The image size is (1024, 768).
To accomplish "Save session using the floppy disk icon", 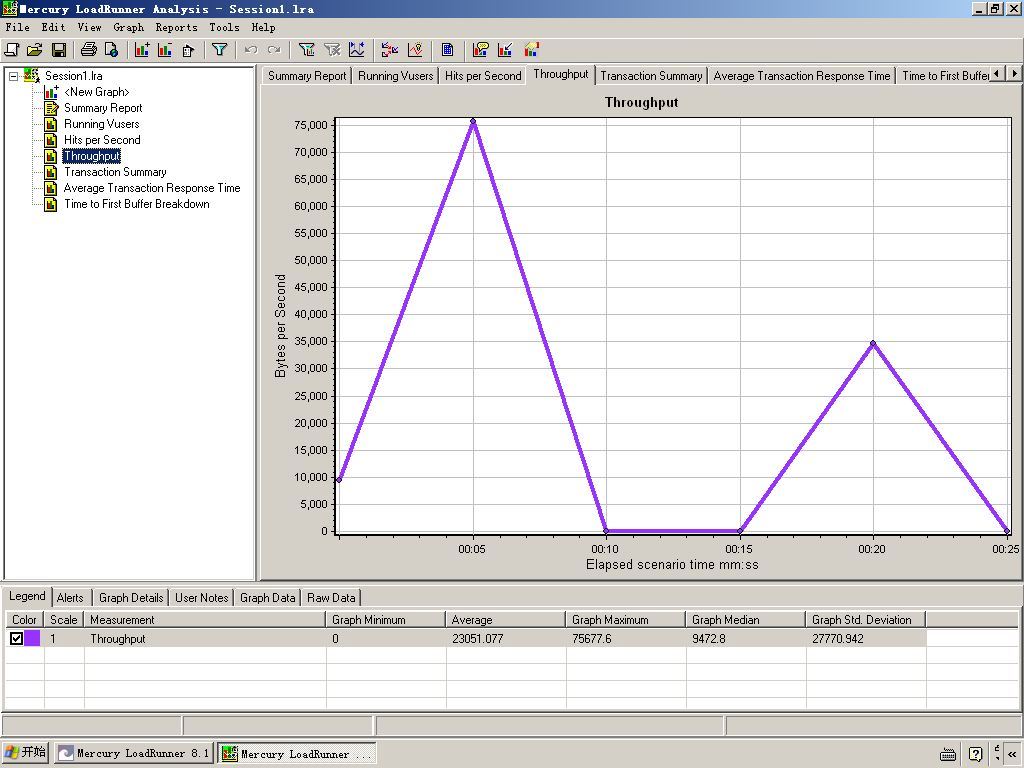I will point(59,50).
